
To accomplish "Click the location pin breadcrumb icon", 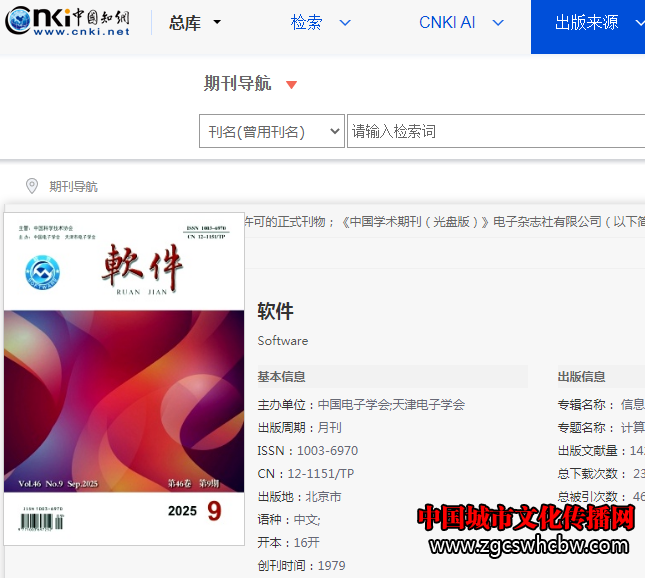I will coord(32,186).
